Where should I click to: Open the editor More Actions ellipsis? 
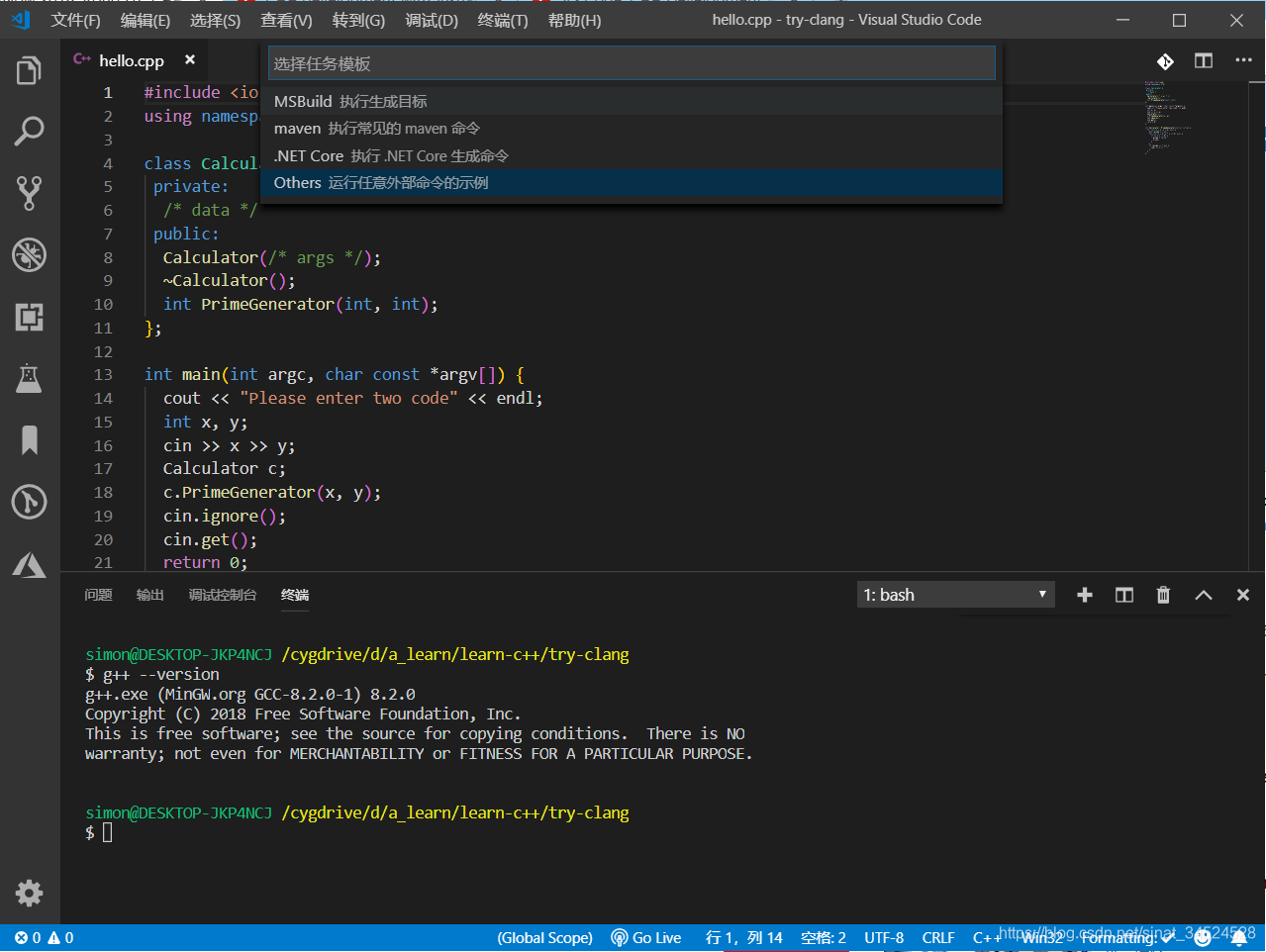coord(1243,61)
